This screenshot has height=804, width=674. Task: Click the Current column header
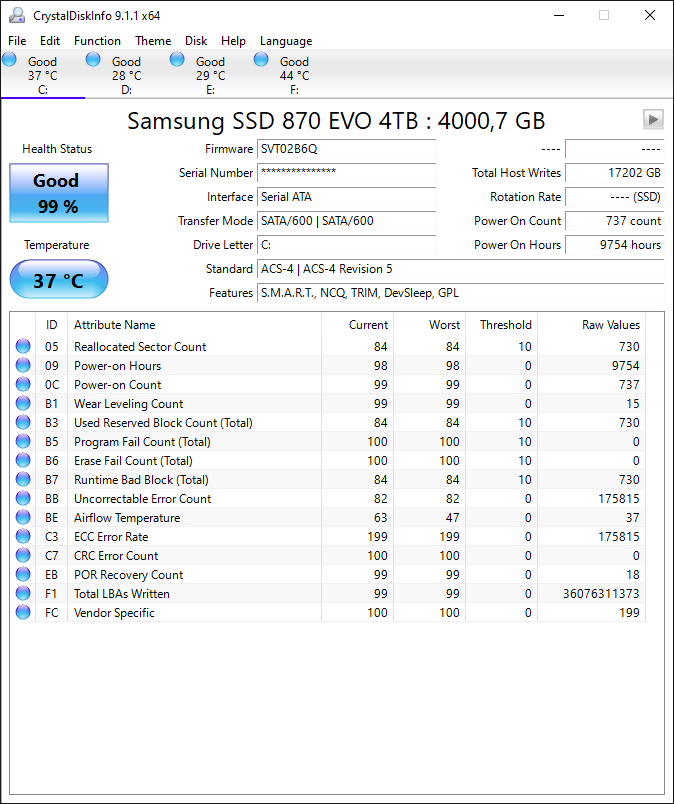tap(358, 325)
